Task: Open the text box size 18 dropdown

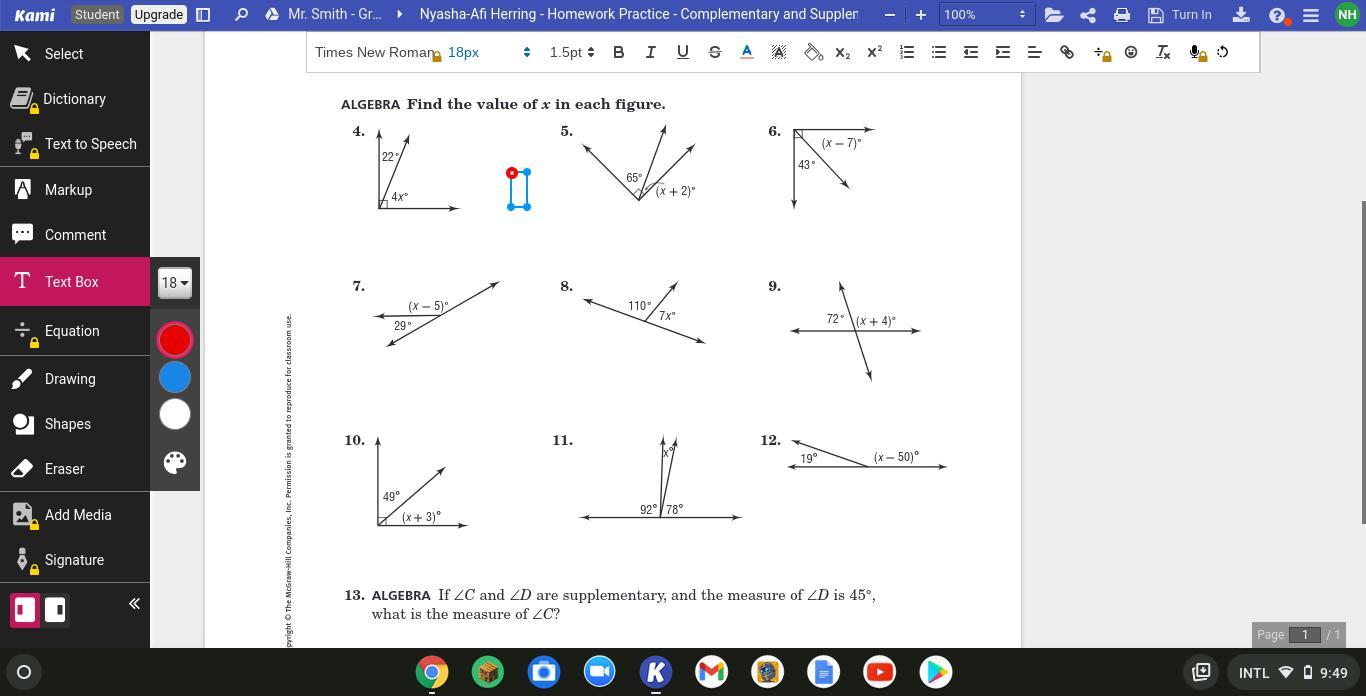Action: pos(175,283)
